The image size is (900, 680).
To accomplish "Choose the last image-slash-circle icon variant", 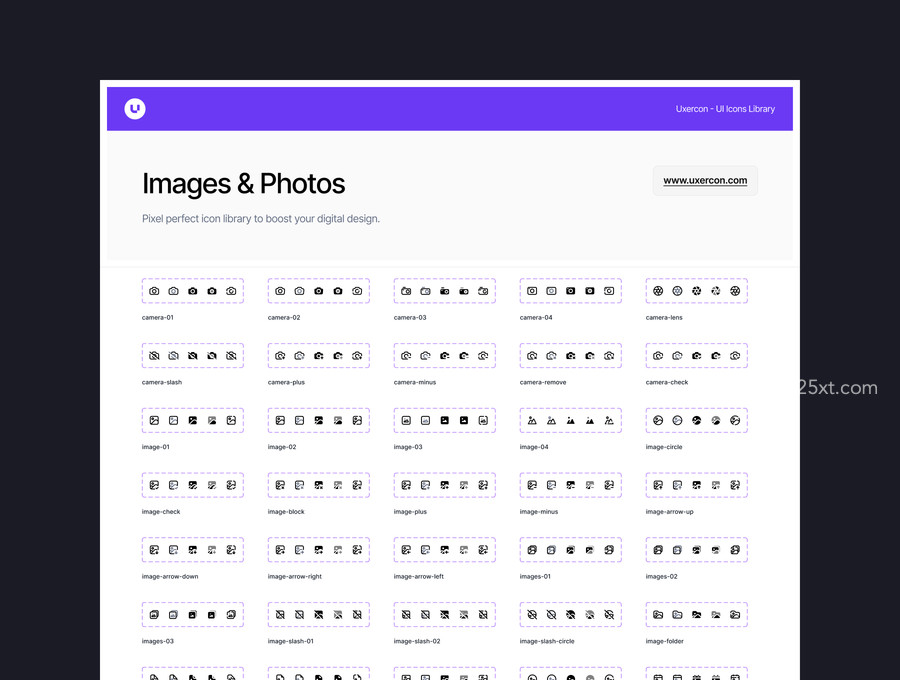I will tap(609, 615).
